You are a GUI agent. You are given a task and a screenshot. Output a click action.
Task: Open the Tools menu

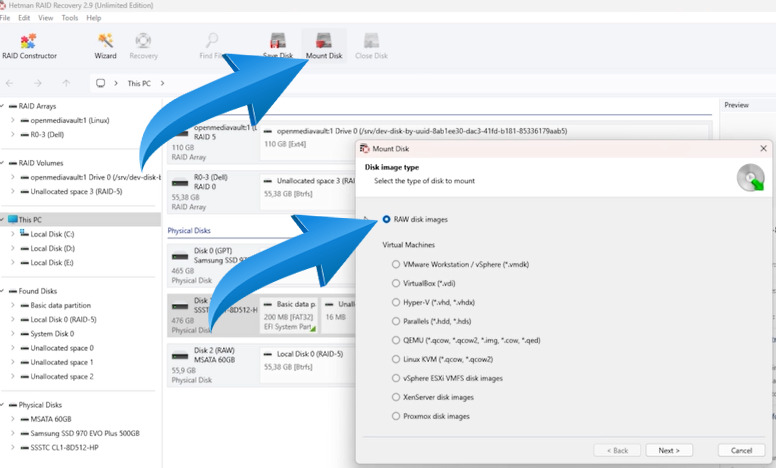(x=70, y=18)
